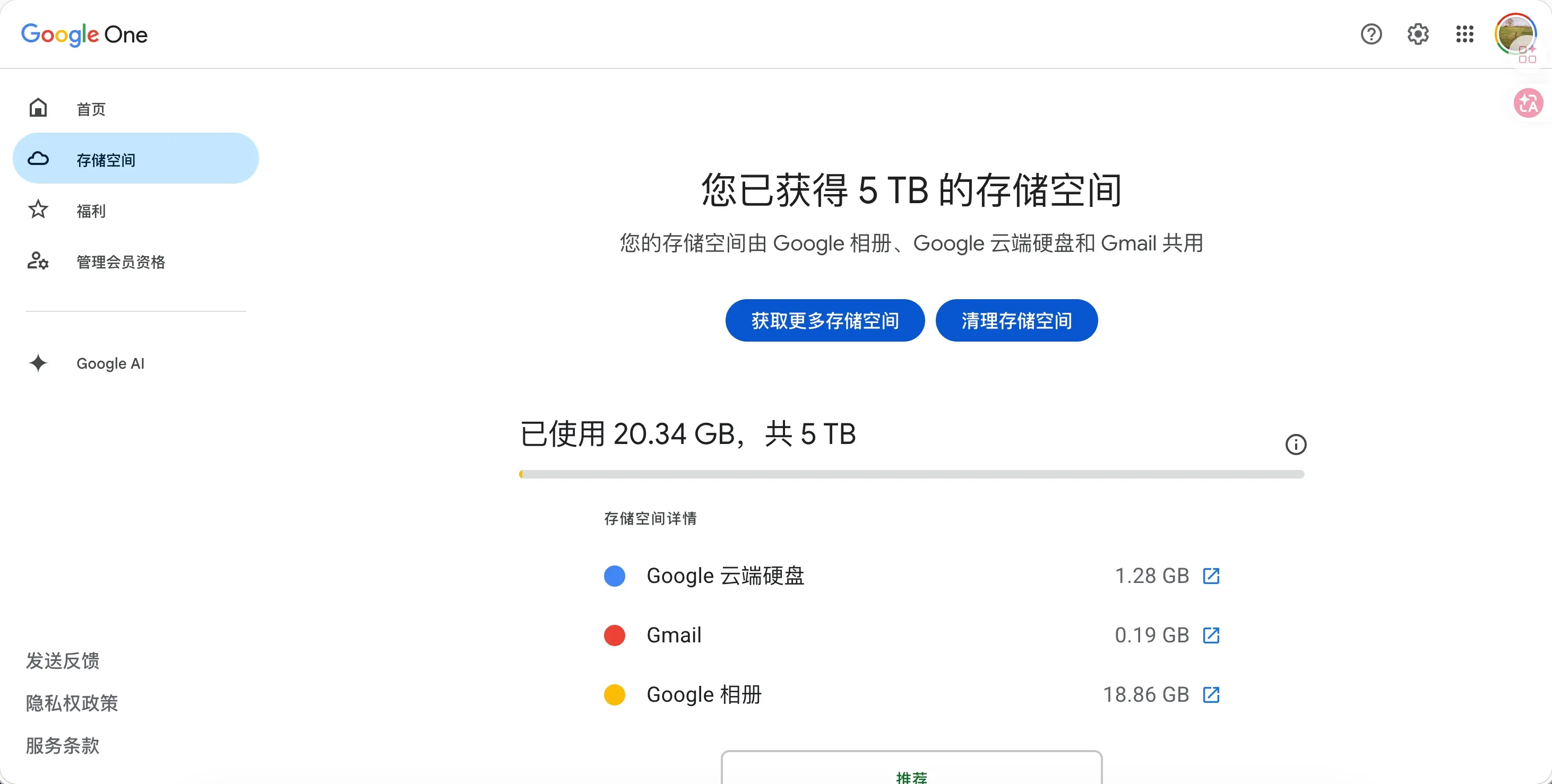This screenshot has width=1552, height=784.
Task: Open the 服务条款 link
Action: (63, 745)
